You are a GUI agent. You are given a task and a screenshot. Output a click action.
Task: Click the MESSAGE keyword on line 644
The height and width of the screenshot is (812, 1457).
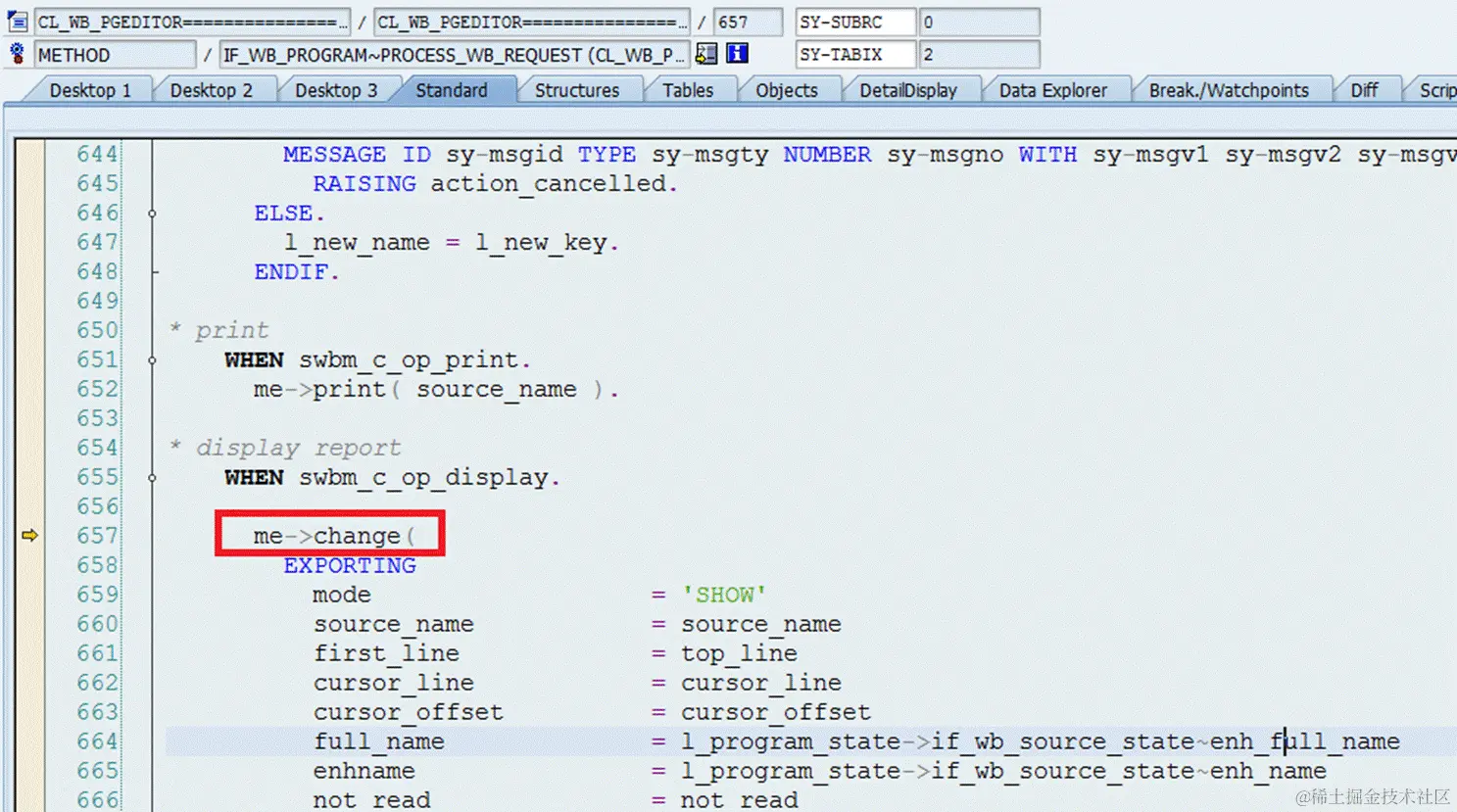(334, 154)
